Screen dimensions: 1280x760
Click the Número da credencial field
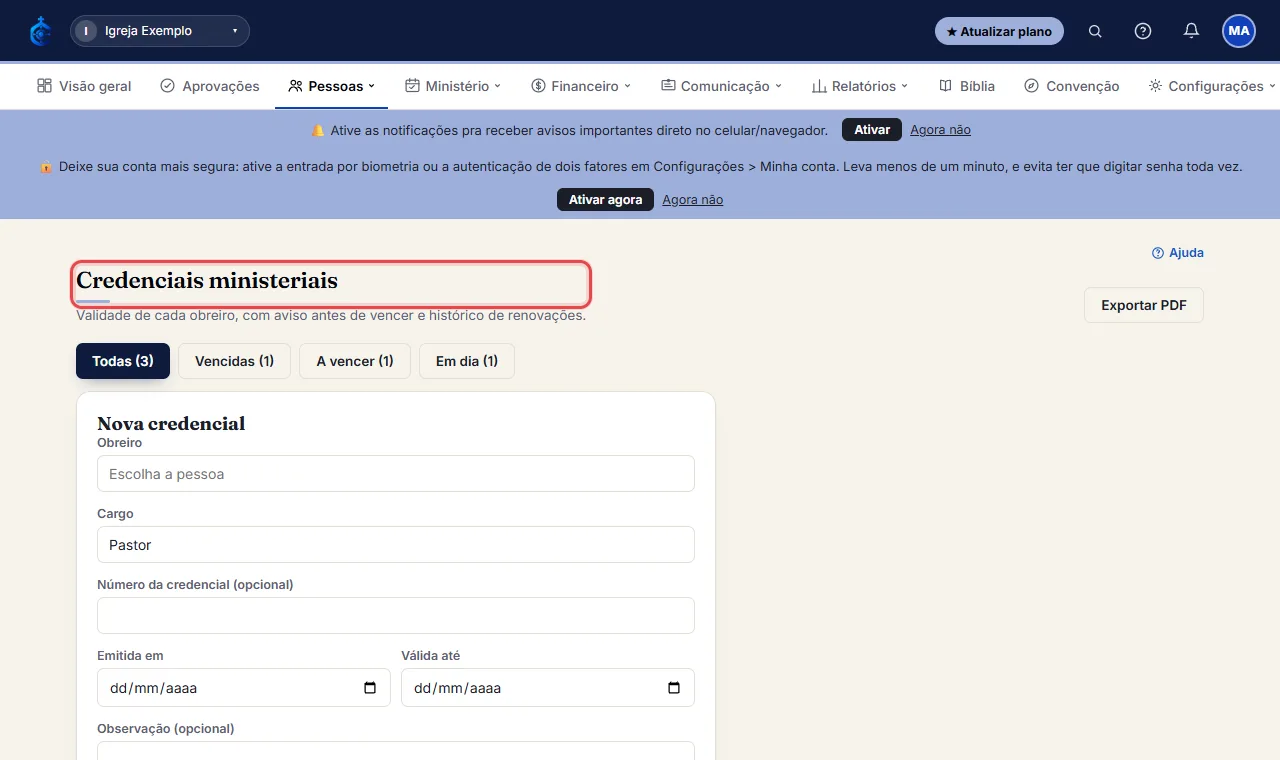(396, 616)
